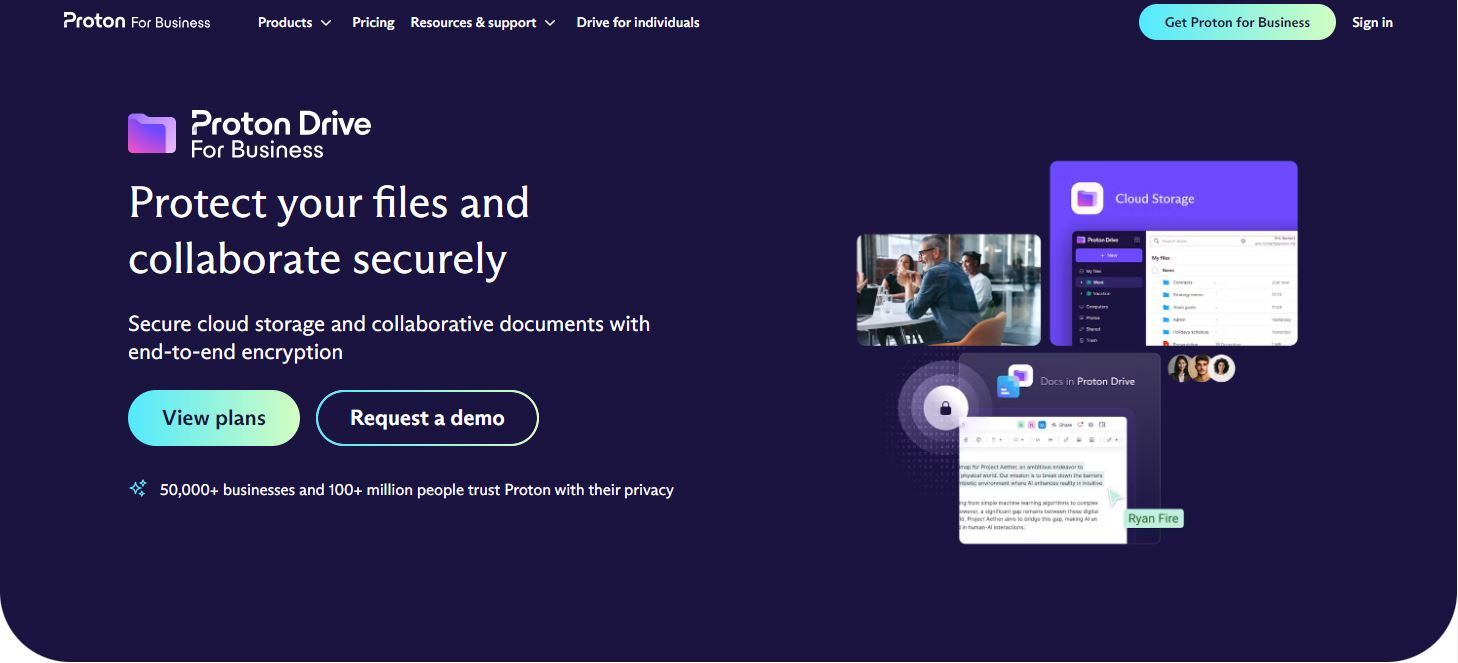Click the Proton For Business logo

137,21
